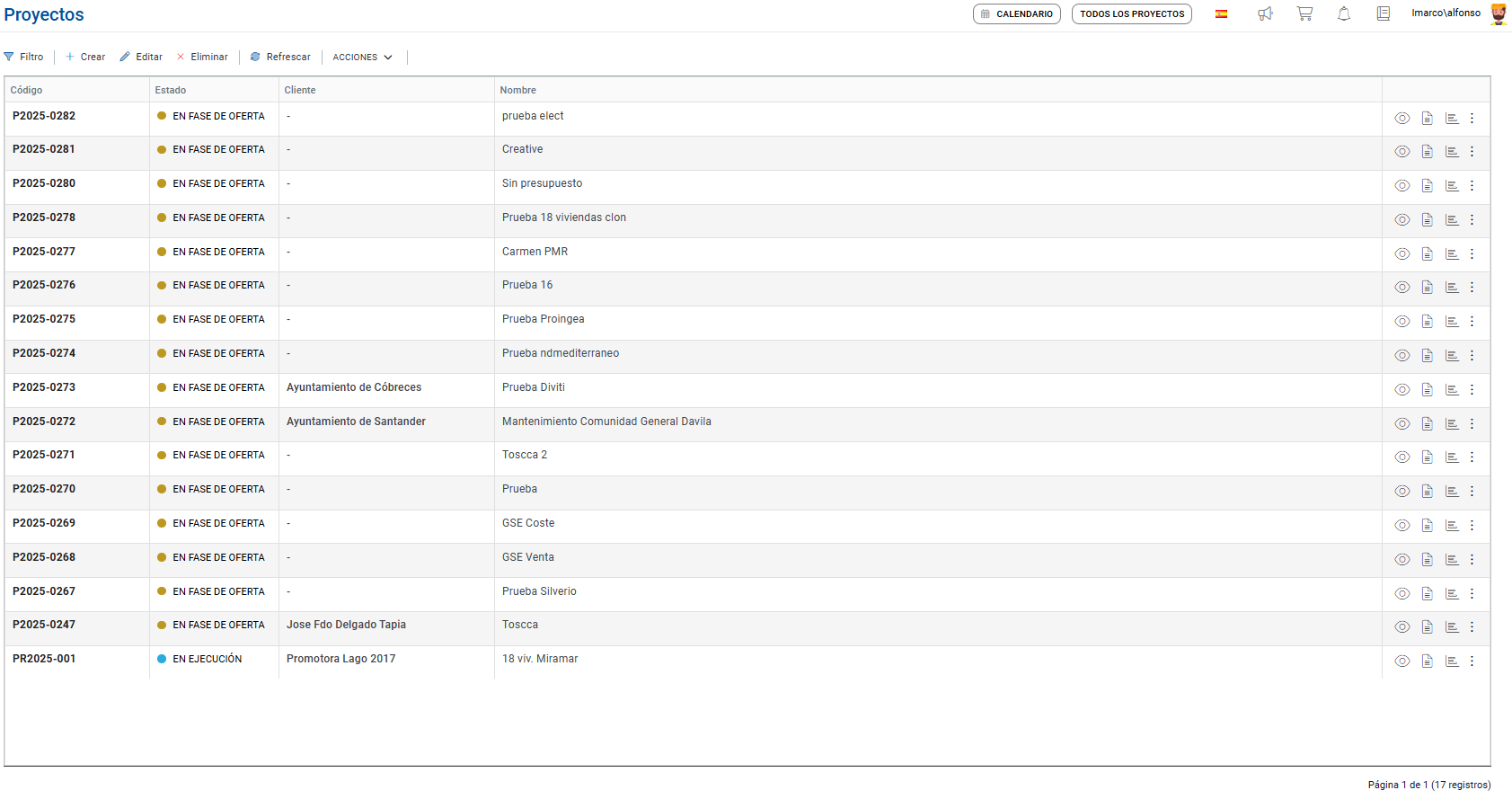The image size is (1512, 799).
Task: Click eye icon for Prueba Diviti row
Action: pos(1402,390)
